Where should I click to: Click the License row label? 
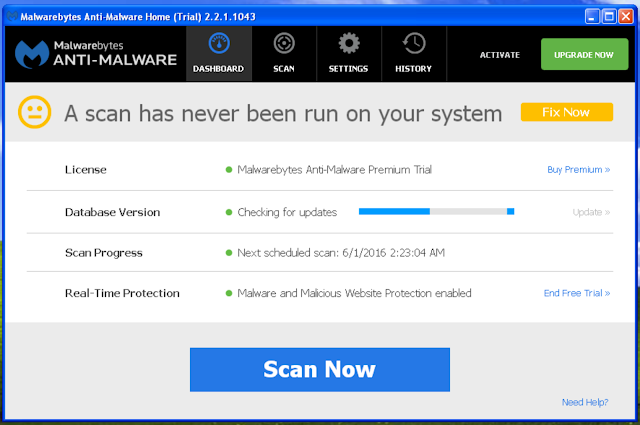tap(86, 169)
